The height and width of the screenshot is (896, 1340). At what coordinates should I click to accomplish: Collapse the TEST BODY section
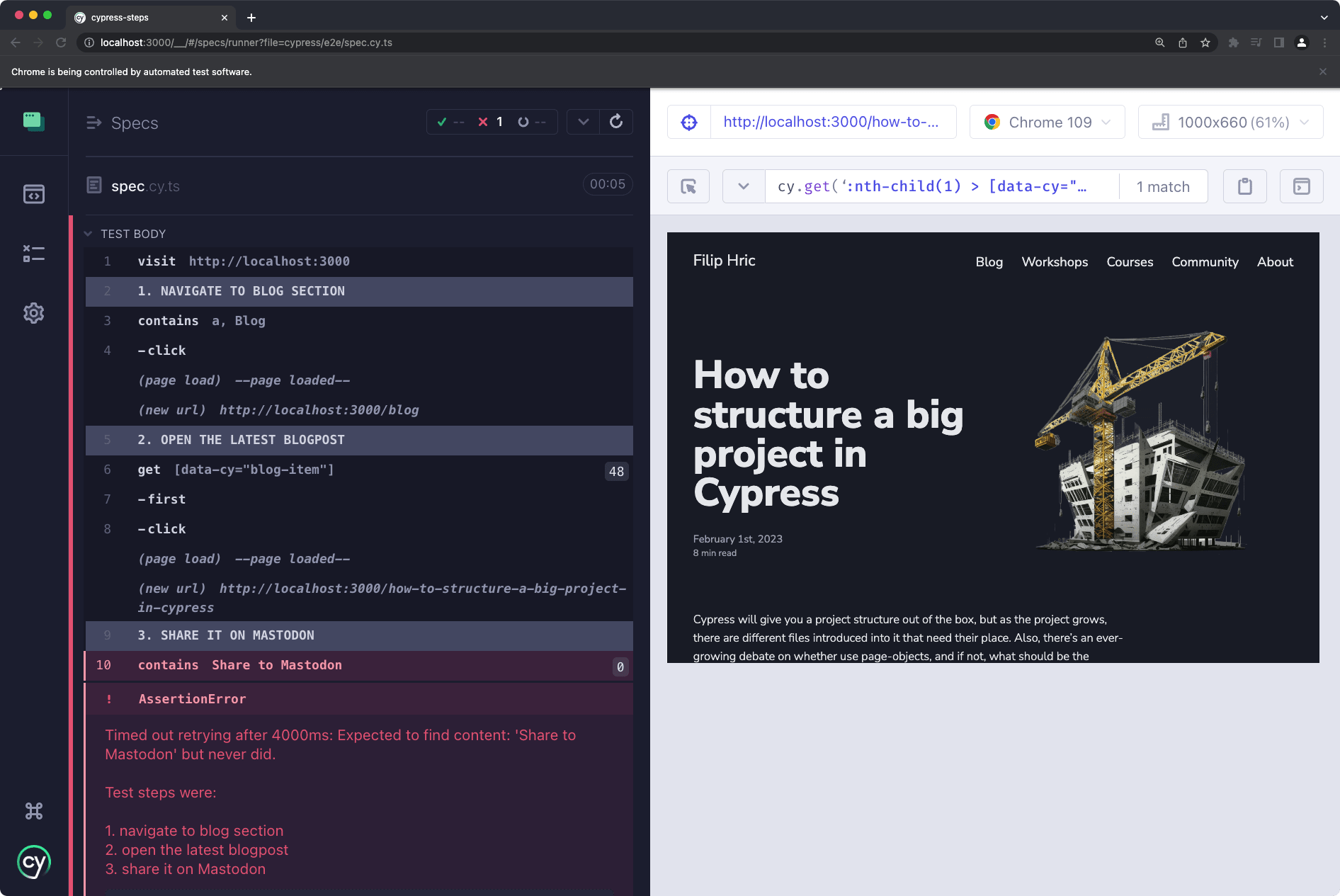click(x=88, y=233)
